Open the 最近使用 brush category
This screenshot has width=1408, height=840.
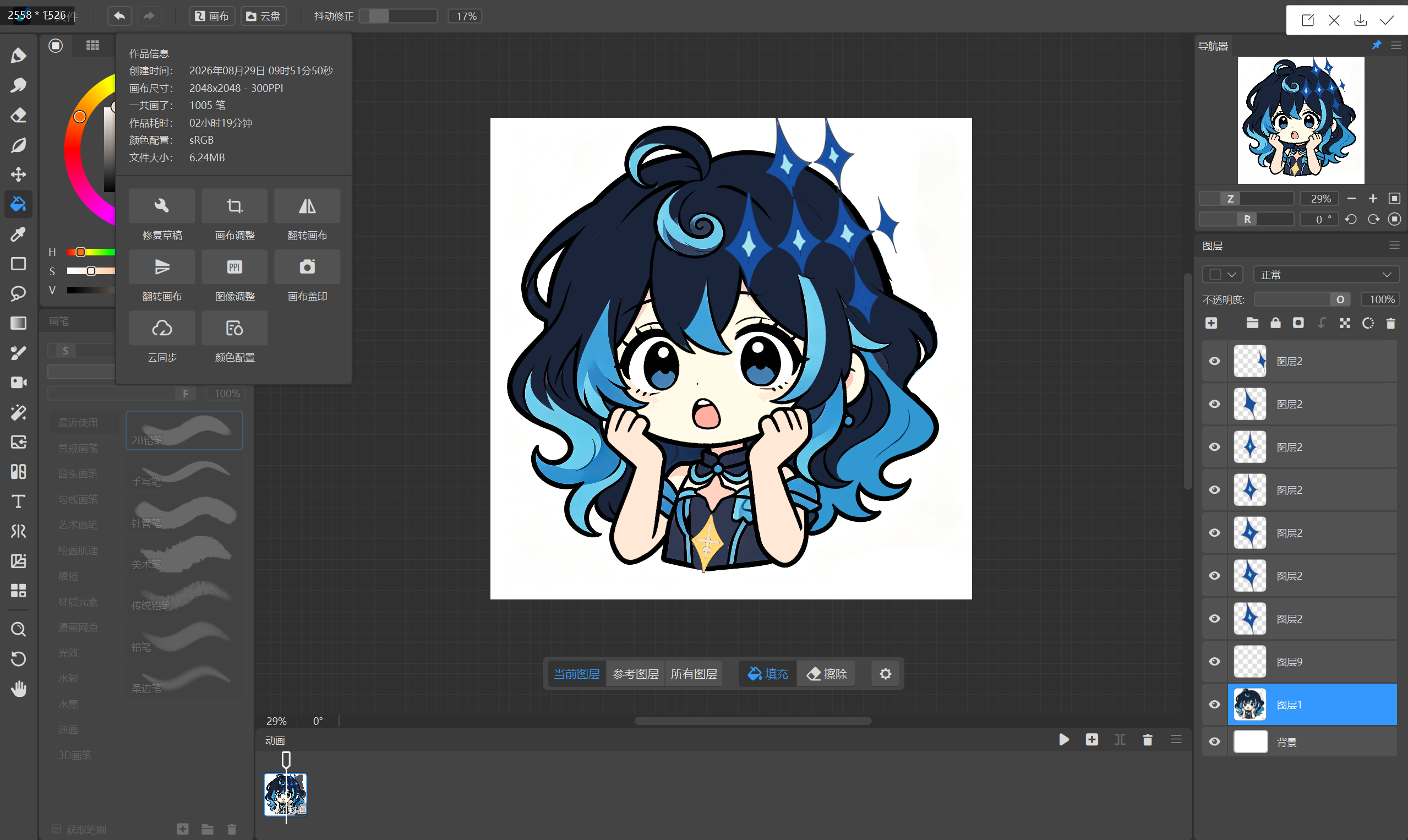78,423
